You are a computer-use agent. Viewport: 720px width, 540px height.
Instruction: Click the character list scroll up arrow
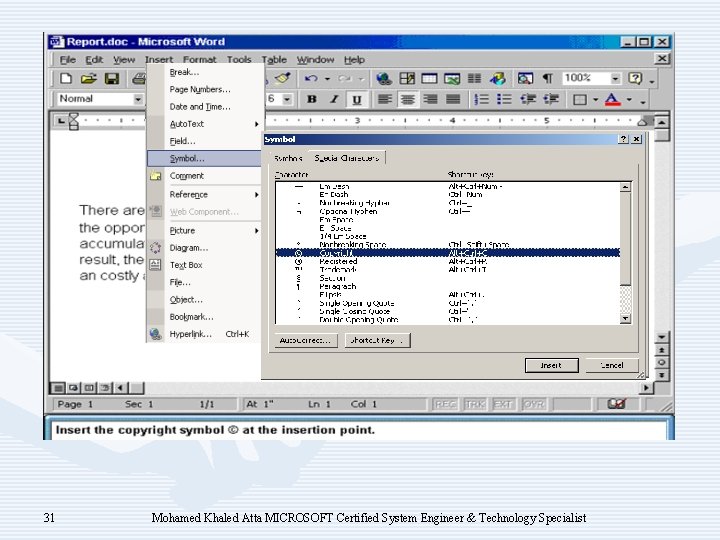625,187
